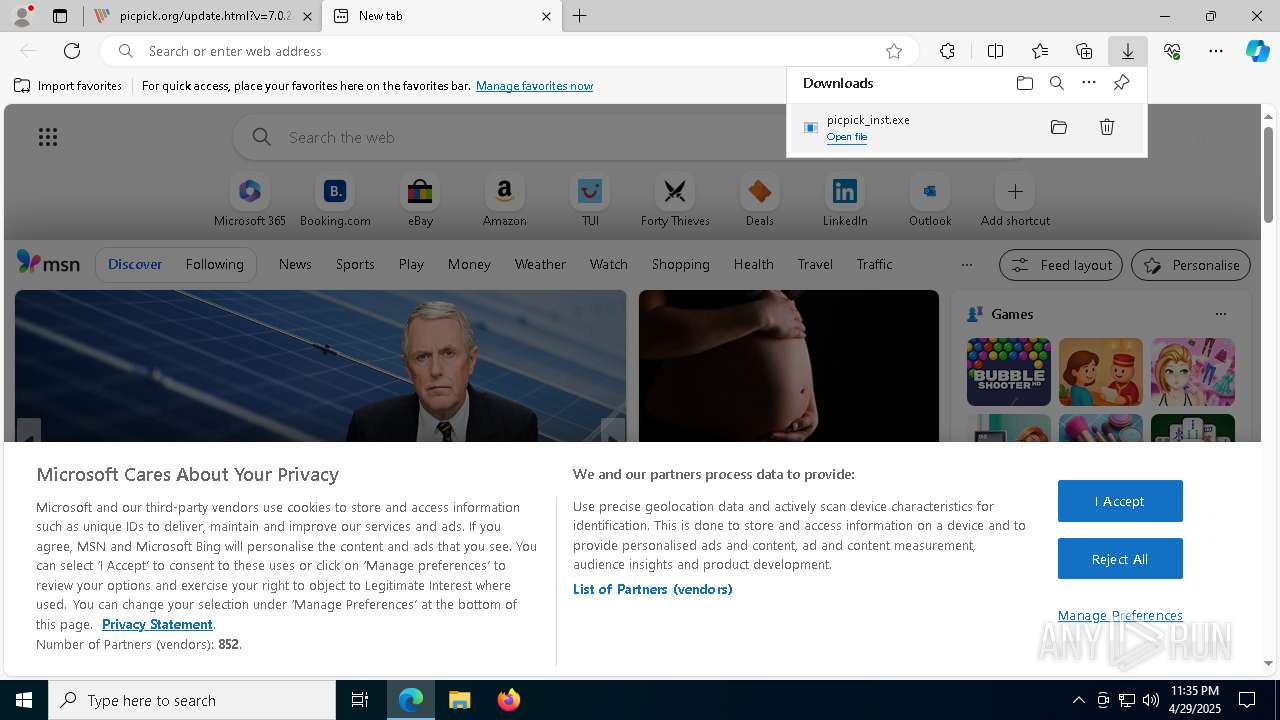Open the eBay shortcut
This screenshot has width=1280, height=720.
420,200
